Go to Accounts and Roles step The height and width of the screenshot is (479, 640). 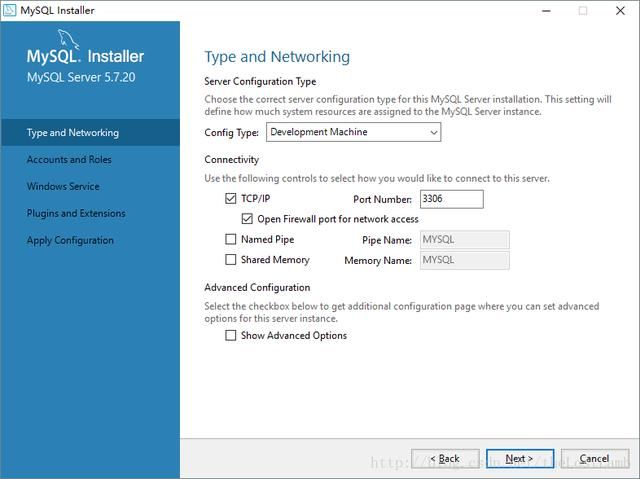69,160
